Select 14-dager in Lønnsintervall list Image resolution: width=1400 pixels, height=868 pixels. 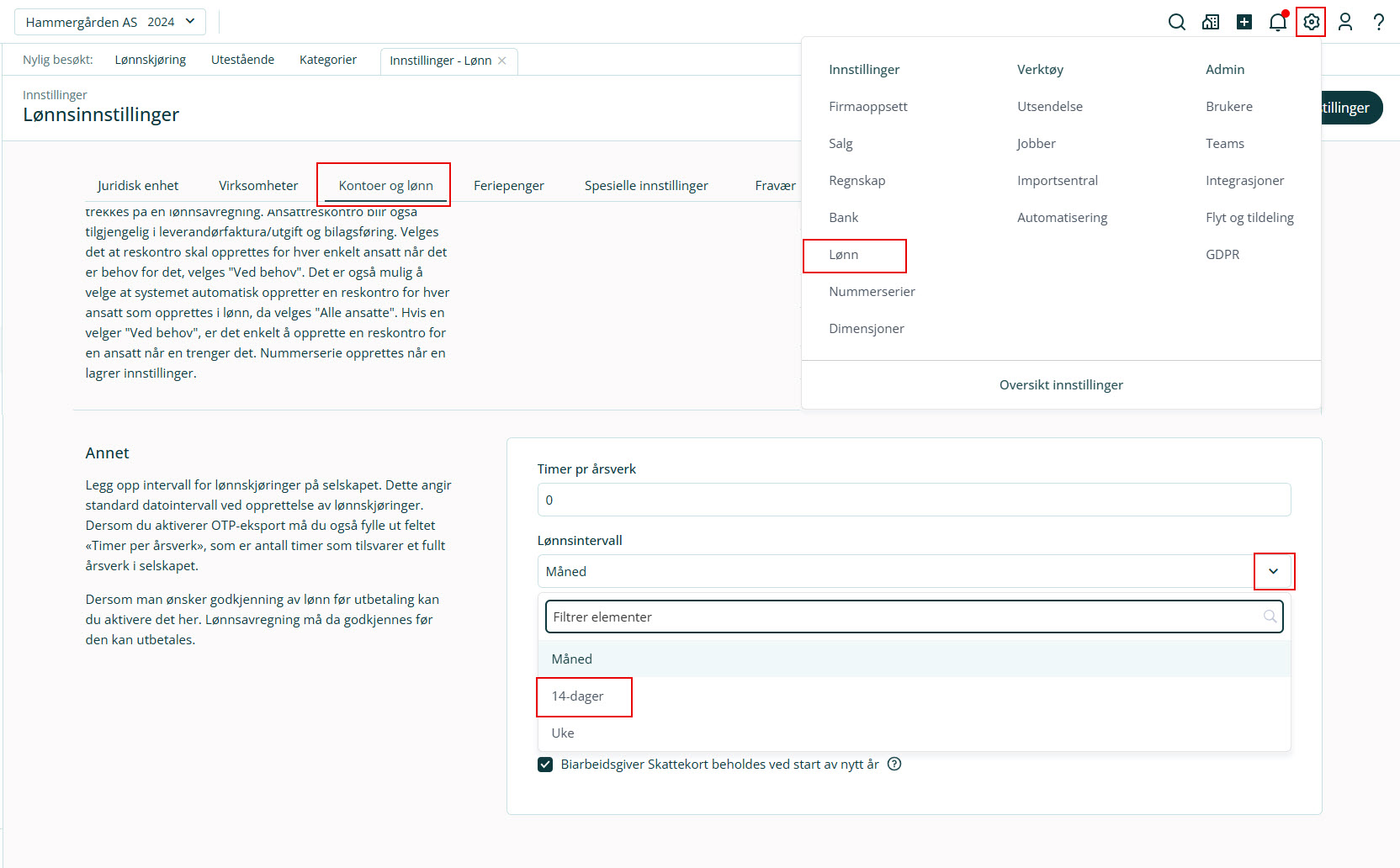point(915,696)
